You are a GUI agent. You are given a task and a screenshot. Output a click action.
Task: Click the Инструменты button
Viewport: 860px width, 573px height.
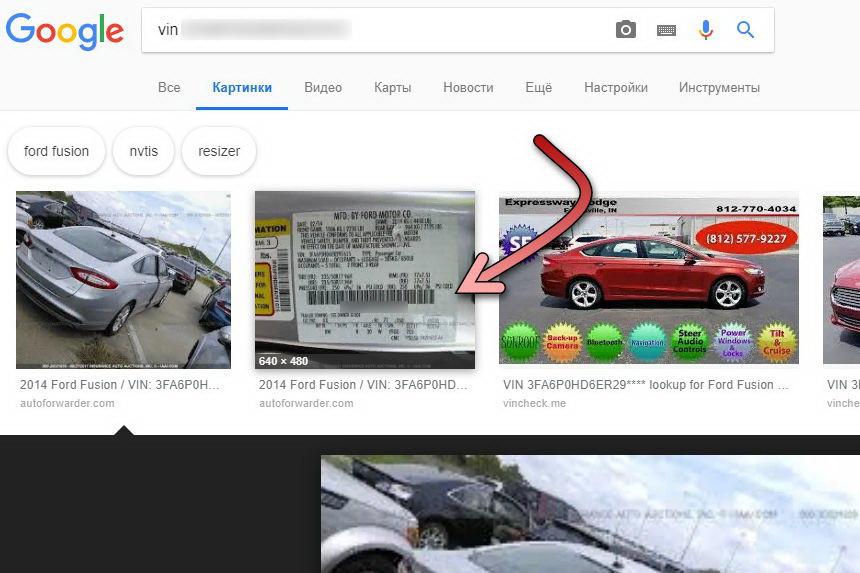click(719, 88)
